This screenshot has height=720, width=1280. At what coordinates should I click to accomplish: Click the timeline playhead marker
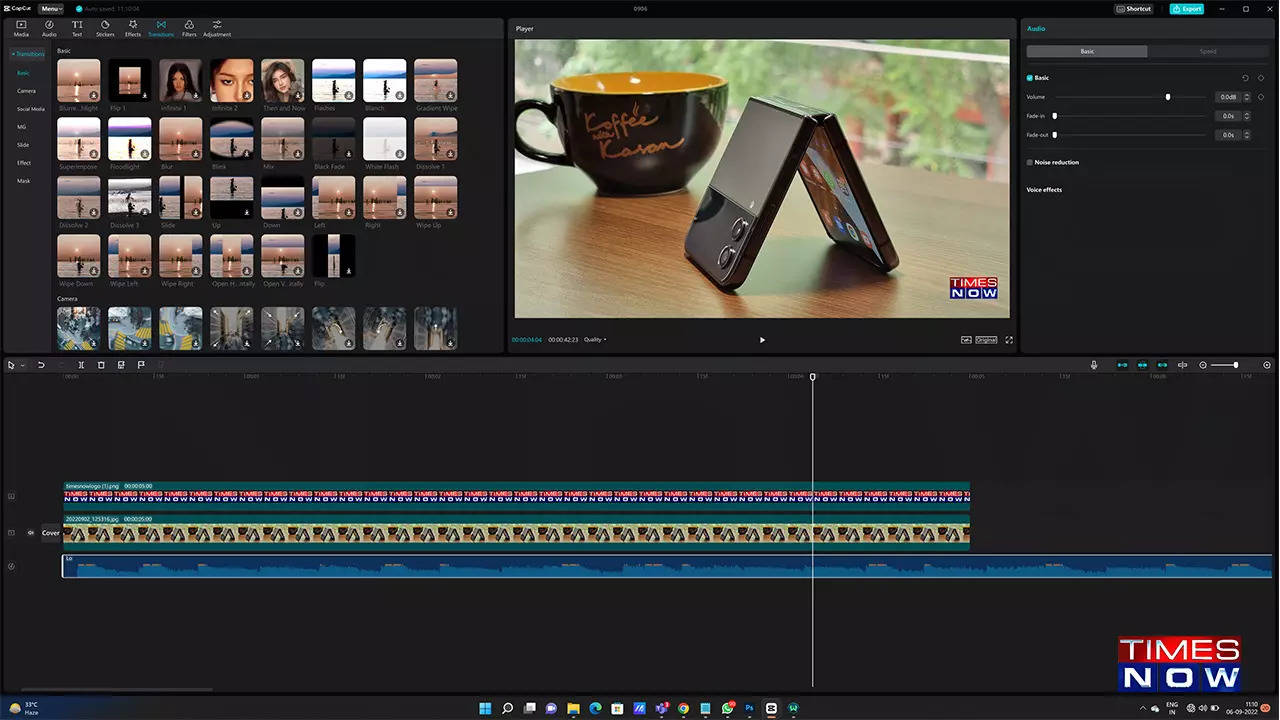812,377
